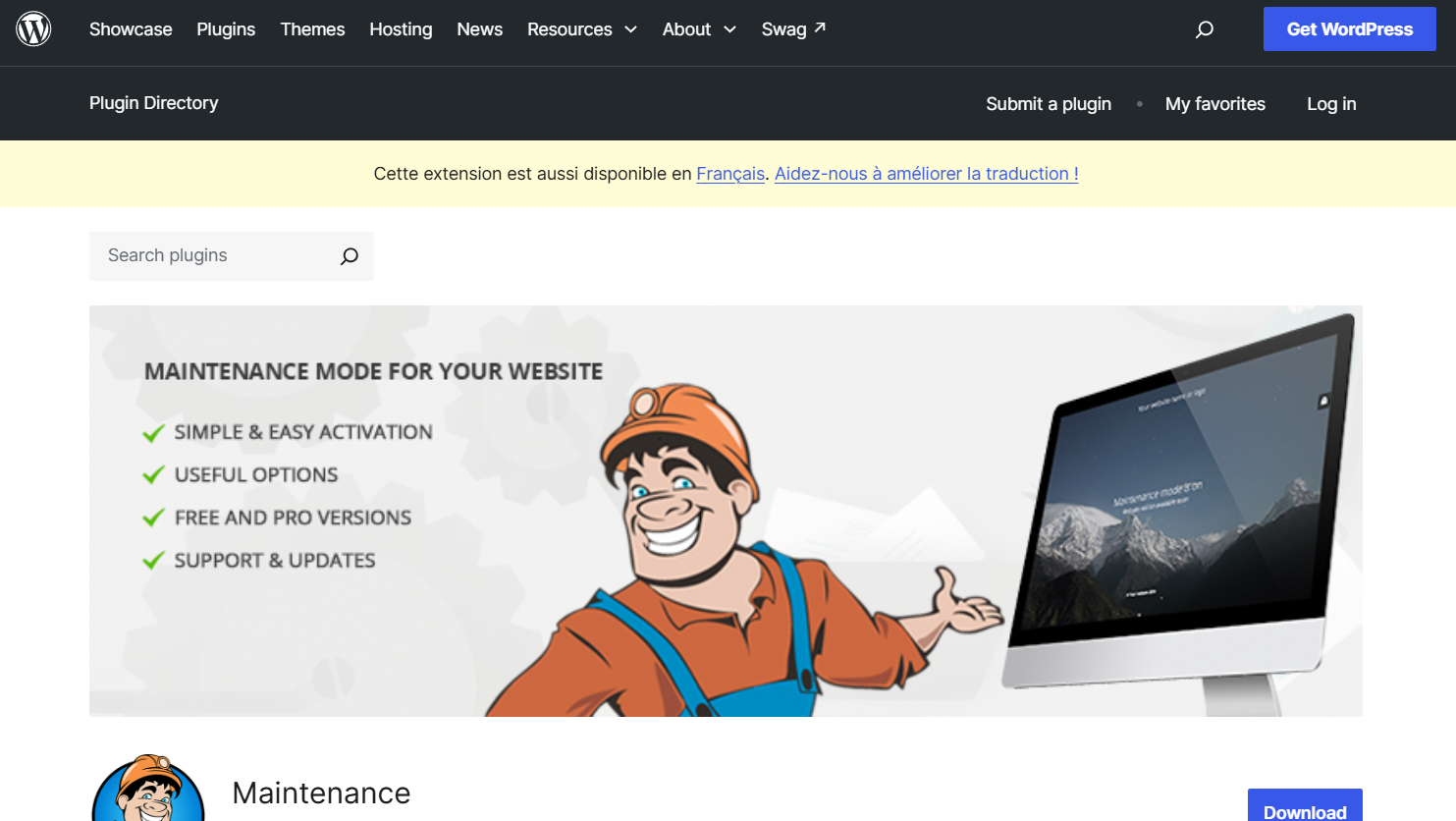
Task: Switch to the Français version link
Action: [x=730, y=174]
